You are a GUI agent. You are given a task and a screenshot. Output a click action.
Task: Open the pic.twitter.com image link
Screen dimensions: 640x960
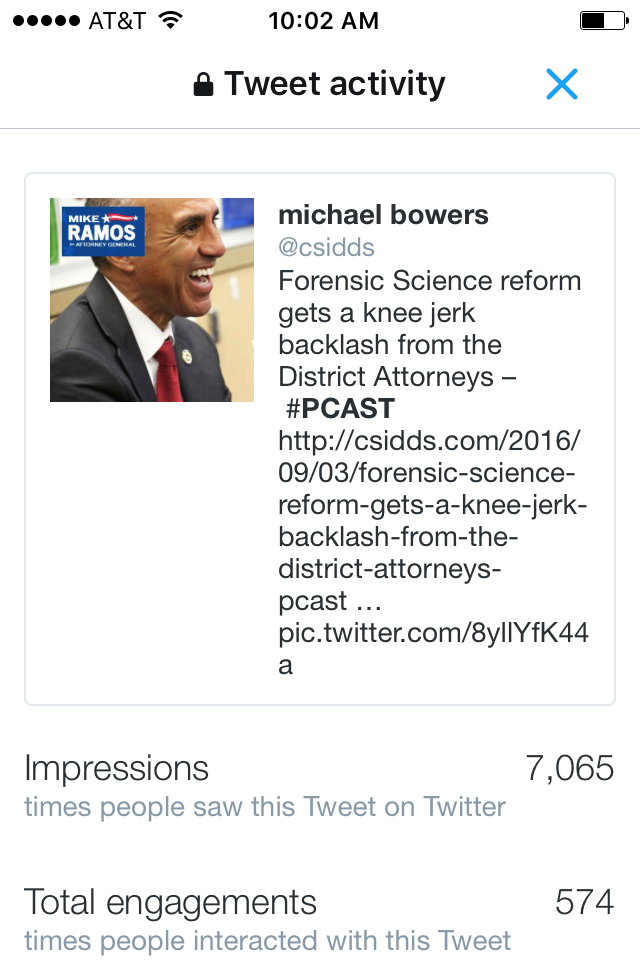coord(432,633)
